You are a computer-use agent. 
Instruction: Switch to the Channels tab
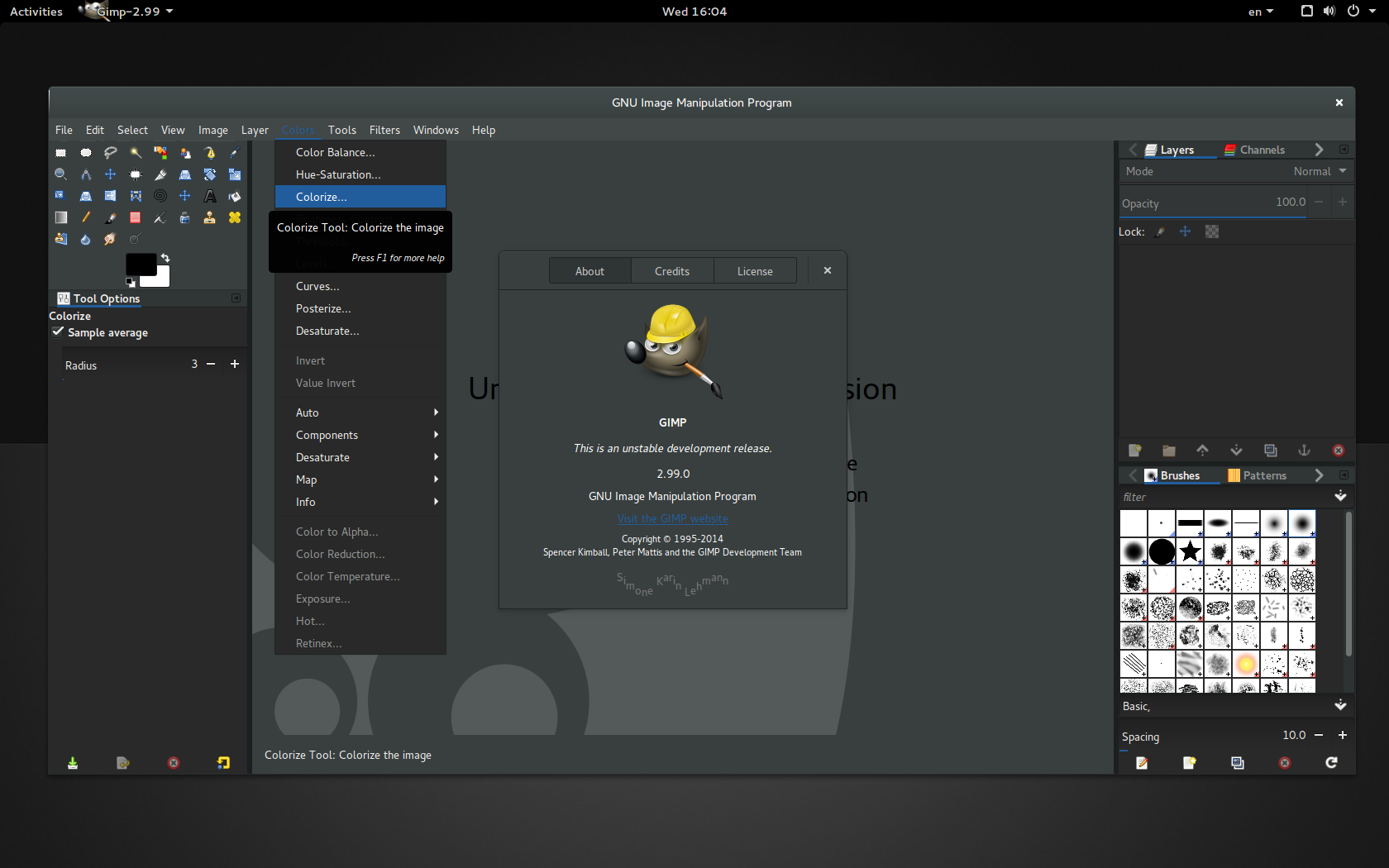coord(1254,150)
